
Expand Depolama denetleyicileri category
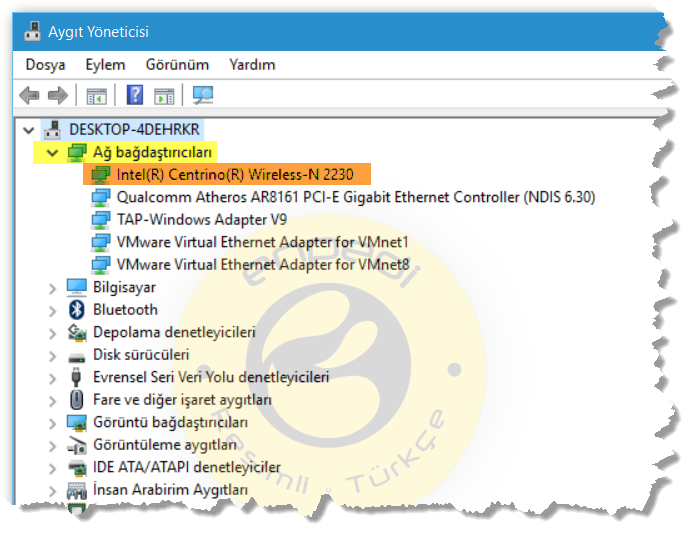(x=52, y=334)
